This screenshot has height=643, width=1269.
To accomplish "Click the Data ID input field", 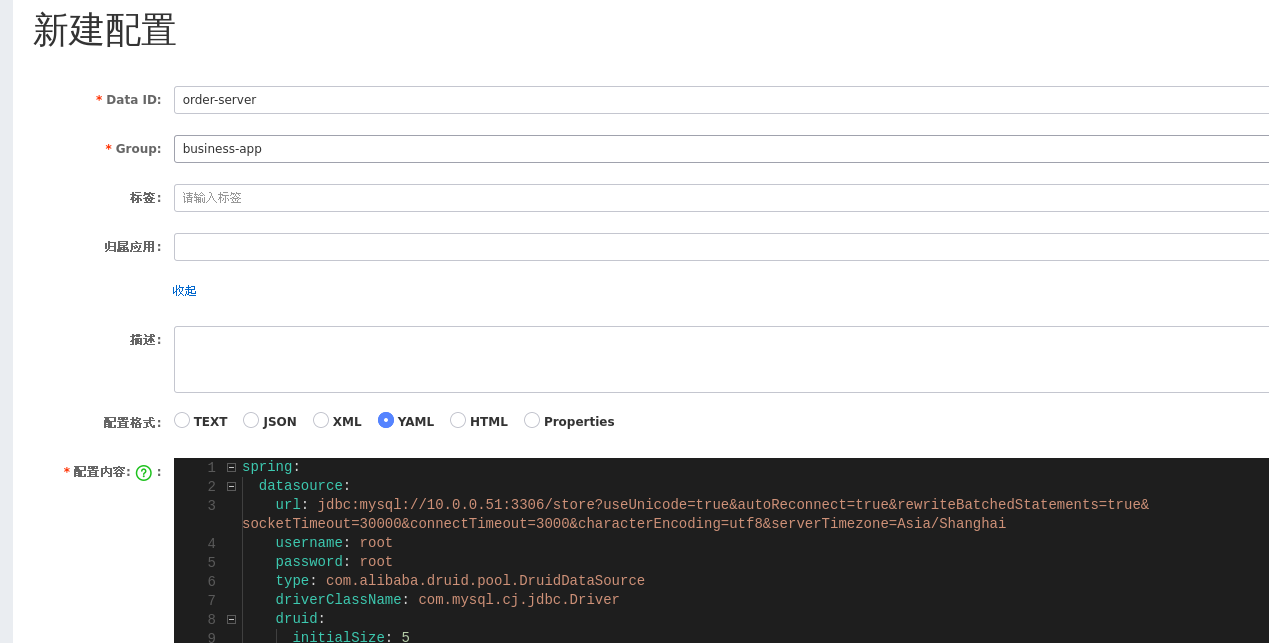I will point(720,100).
